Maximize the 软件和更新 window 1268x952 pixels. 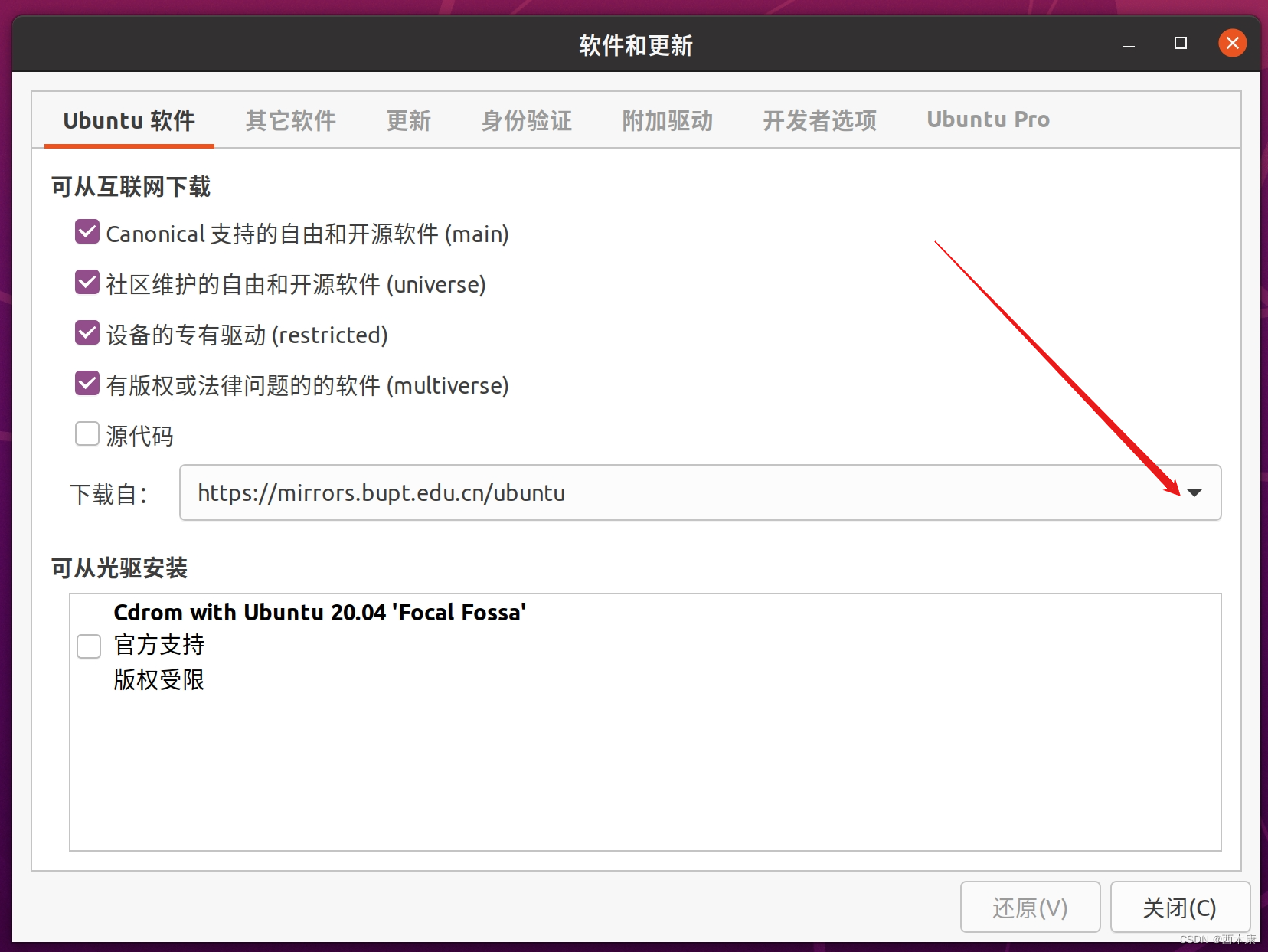(x=1181, y=44)
